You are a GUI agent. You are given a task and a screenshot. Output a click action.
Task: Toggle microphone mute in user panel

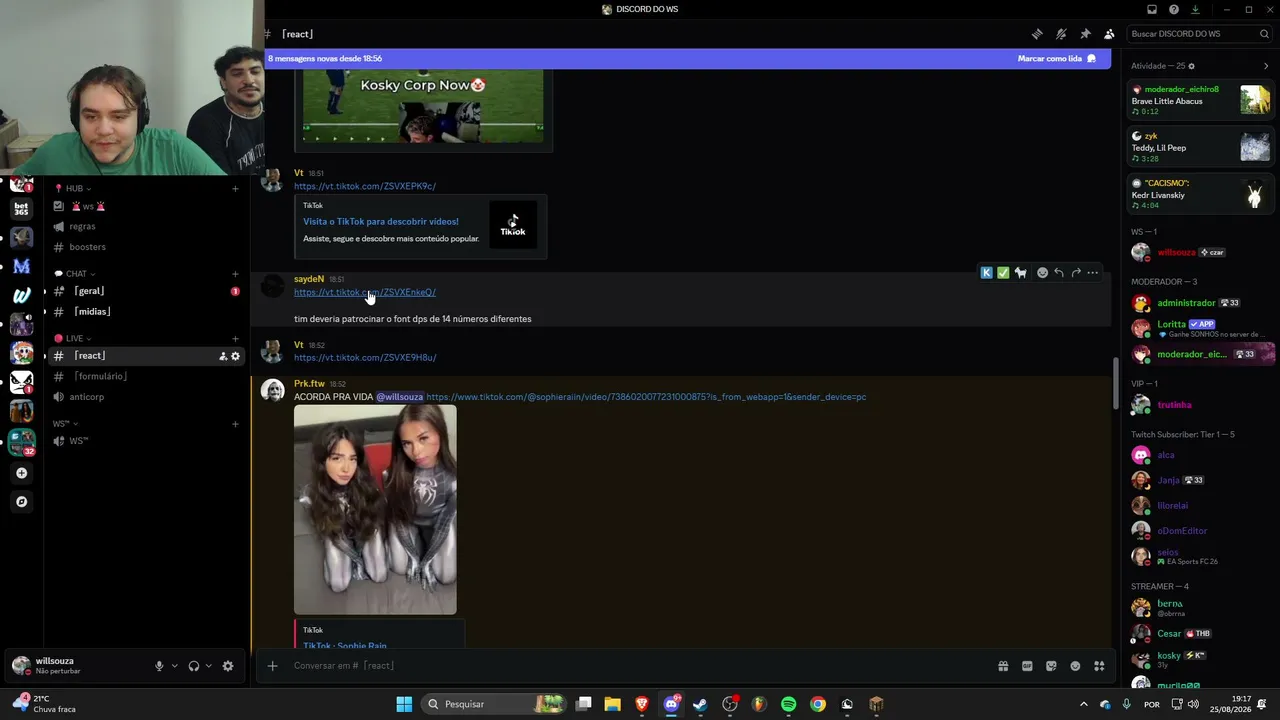(159, 666)
